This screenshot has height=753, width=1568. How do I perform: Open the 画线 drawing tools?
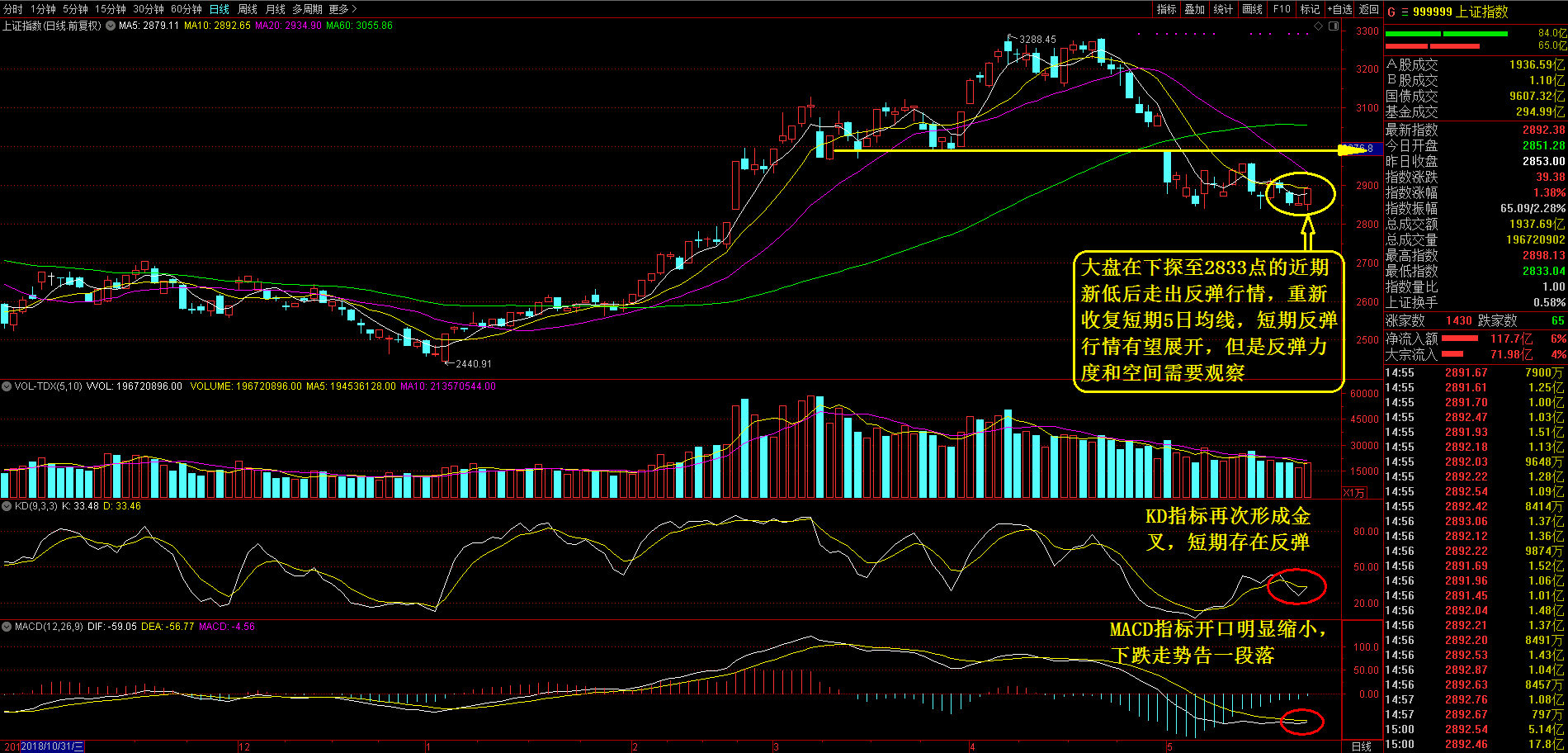coord(1253,9)
